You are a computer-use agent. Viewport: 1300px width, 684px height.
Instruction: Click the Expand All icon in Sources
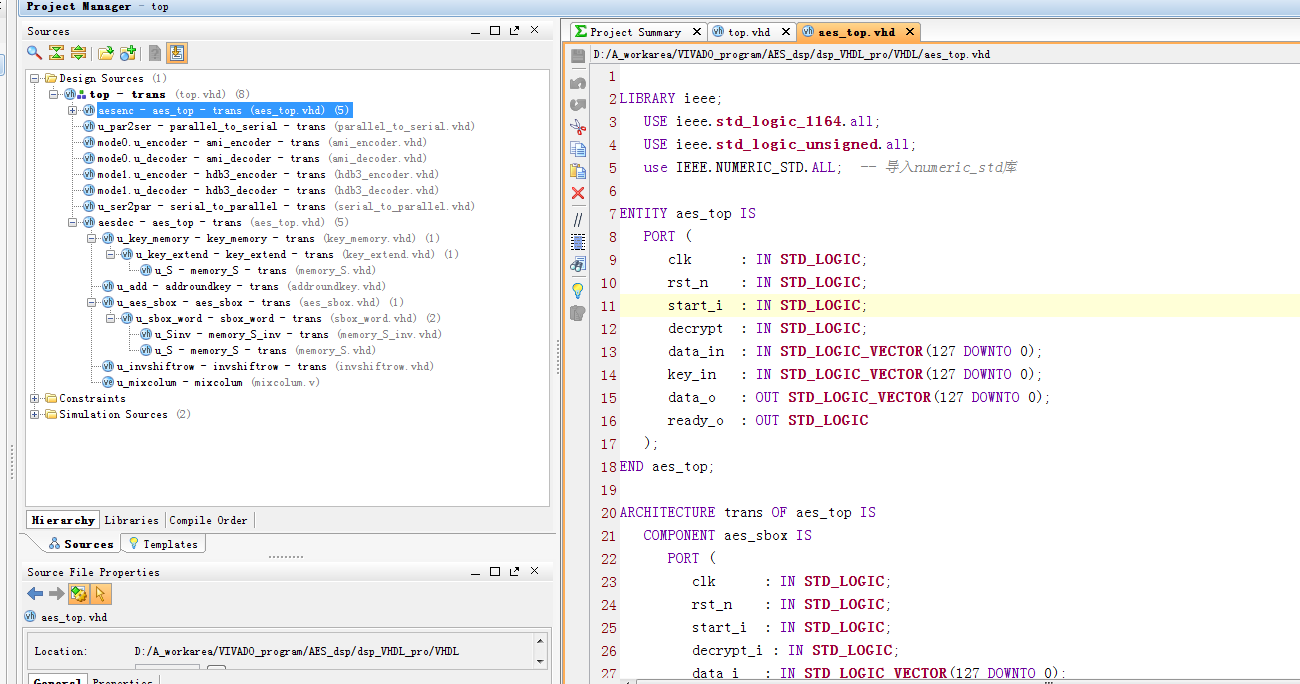coord(78,53)
